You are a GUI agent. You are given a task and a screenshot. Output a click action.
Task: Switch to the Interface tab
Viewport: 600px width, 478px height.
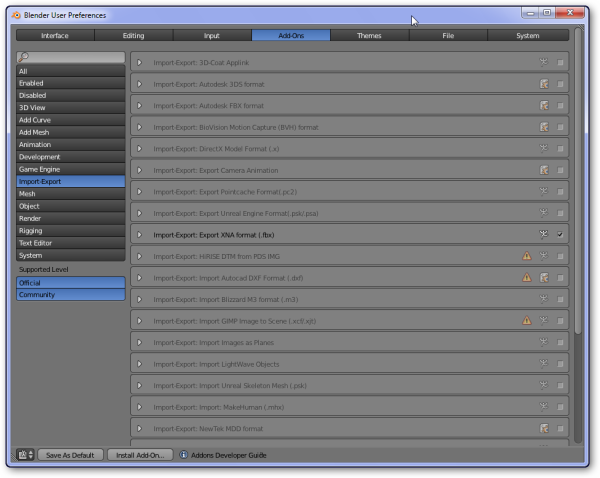coord(55,35)
